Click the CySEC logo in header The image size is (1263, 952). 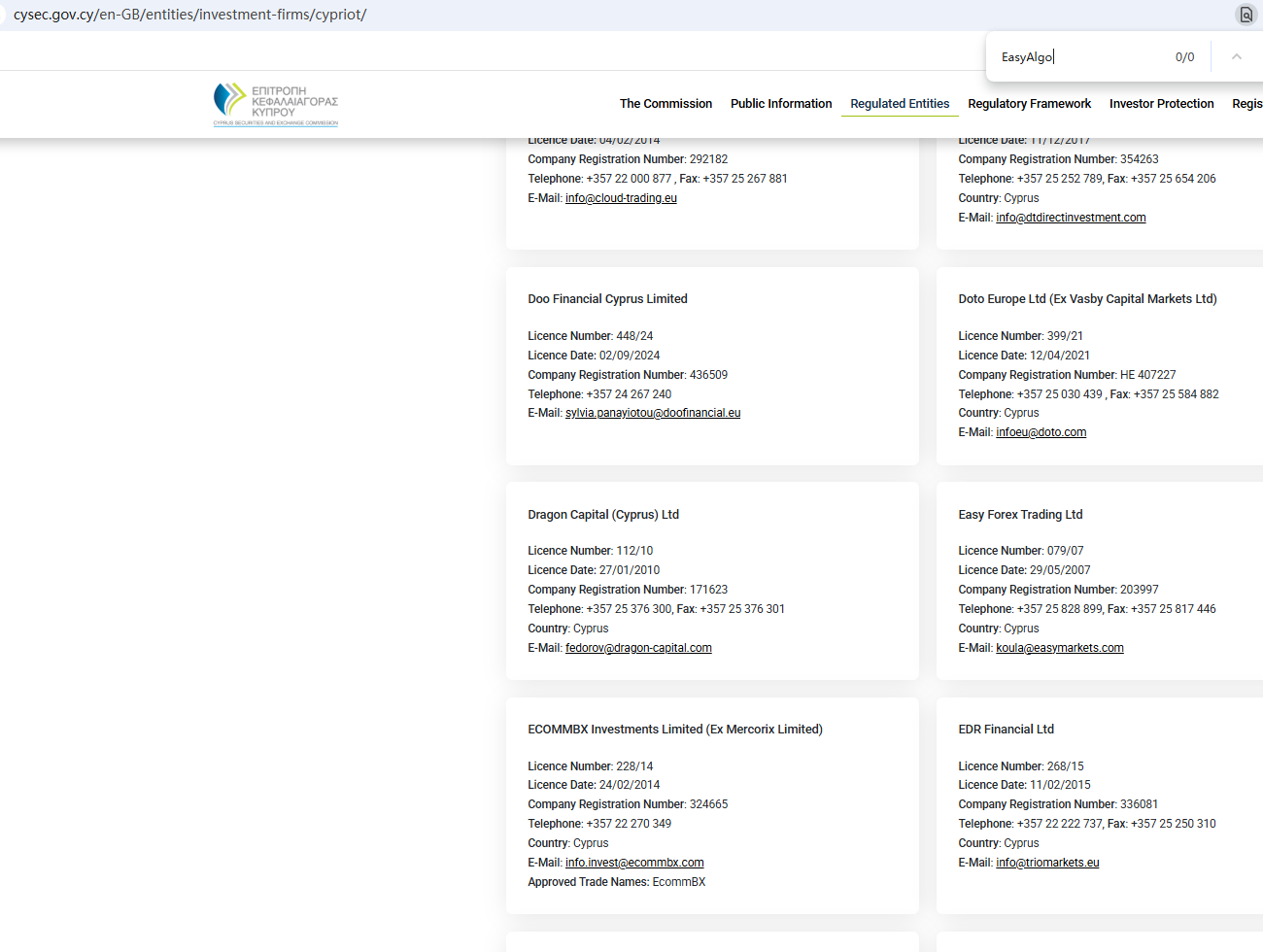tap(276, 104)
